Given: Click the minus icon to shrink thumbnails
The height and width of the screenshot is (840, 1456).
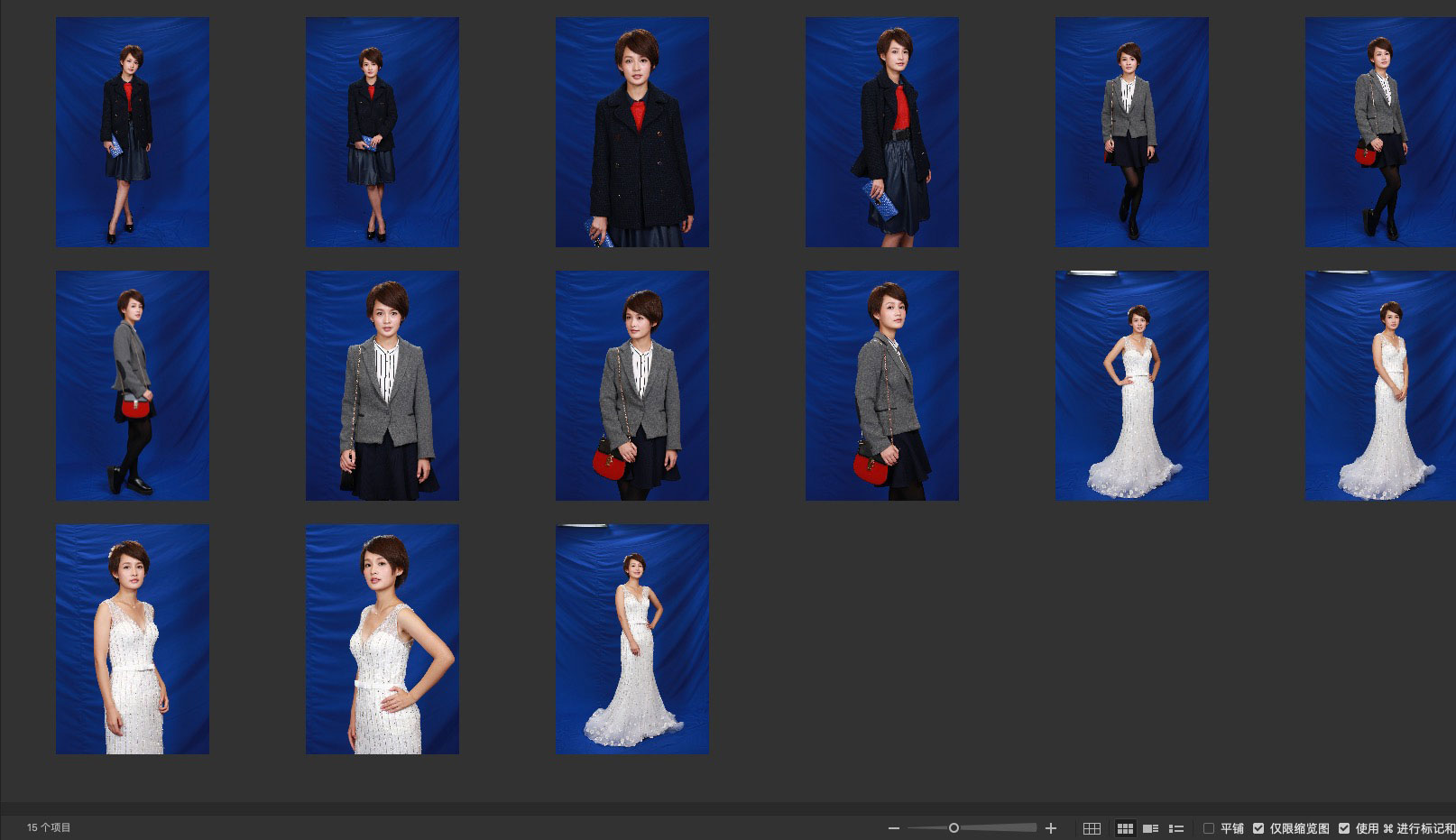Looking at the screenshot, I should 893,828.
